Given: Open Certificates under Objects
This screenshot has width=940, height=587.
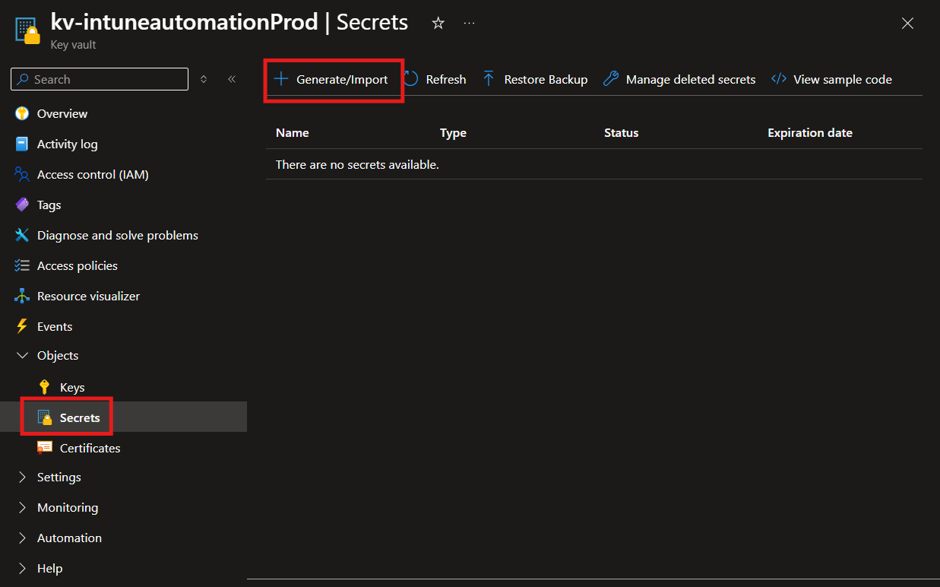Looking at the screenshot, I should pos(90,448).
